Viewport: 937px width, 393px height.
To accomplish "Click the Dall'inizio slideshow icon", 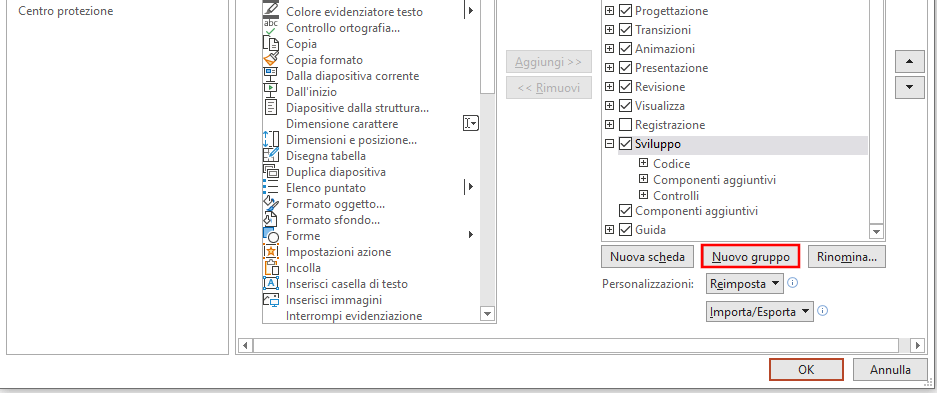I will (x=271, y=91).
